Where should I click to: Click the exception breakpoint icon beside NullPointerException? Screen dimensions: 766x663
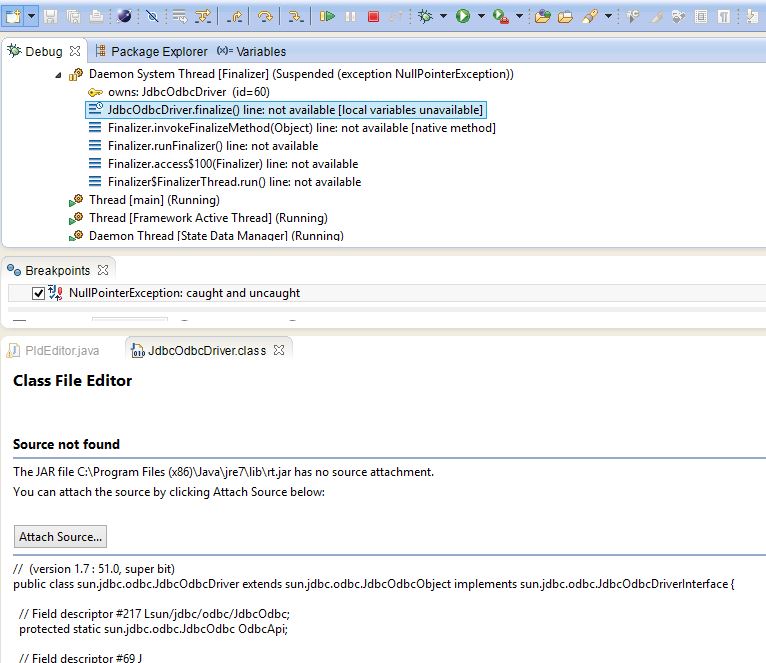coord(55,293)
